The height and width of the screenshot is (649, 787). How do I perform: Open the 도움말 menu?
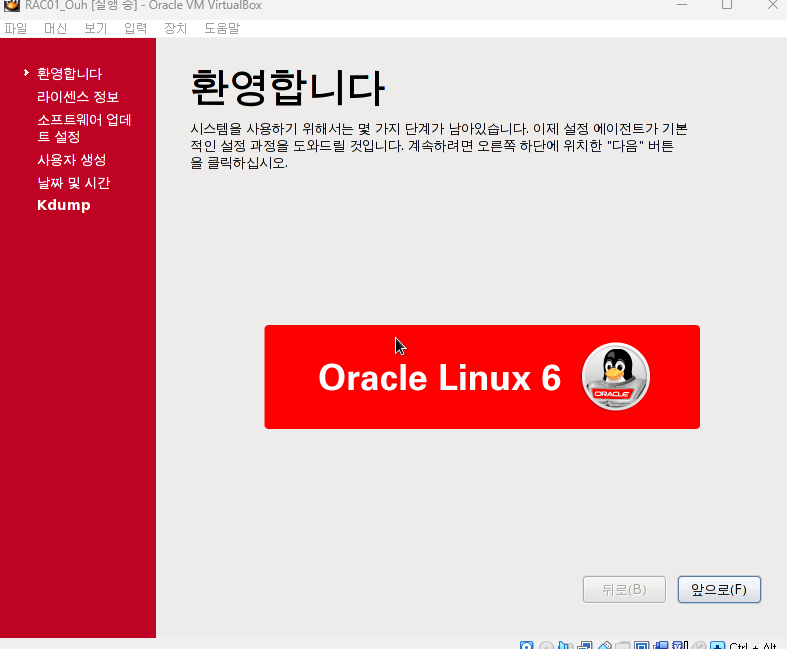click(222, 29)
